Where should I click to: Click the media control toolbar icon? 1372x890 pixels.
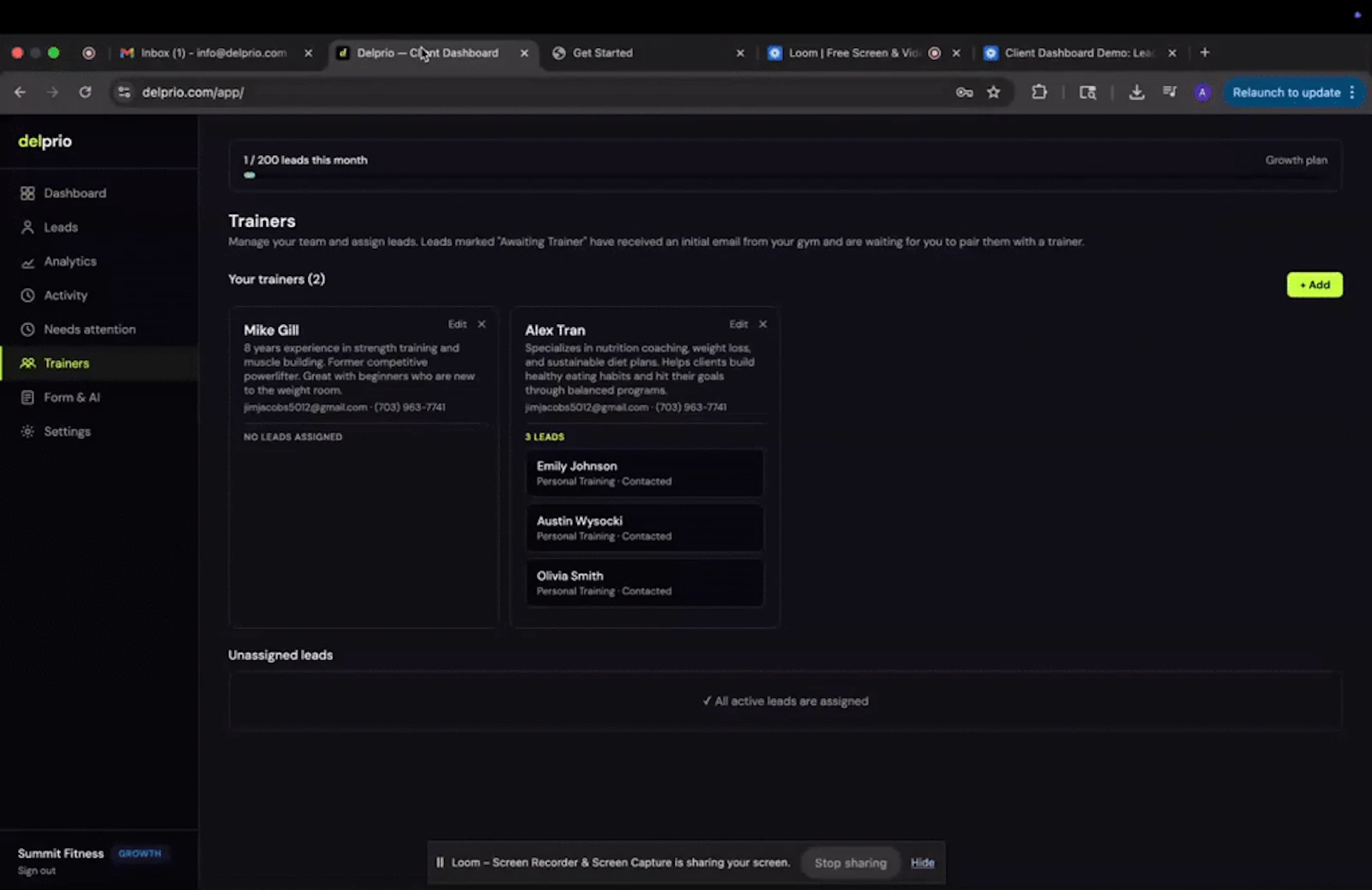(1170, 92)
